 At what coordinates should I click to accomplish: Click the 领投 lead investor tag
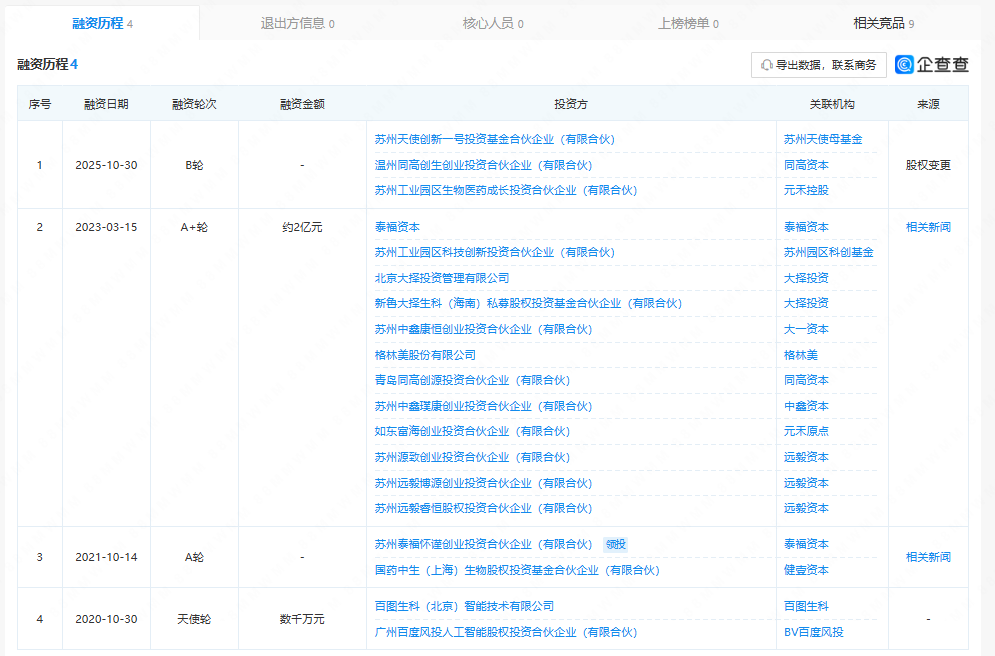pyautogui.click(x=616, y=545)
